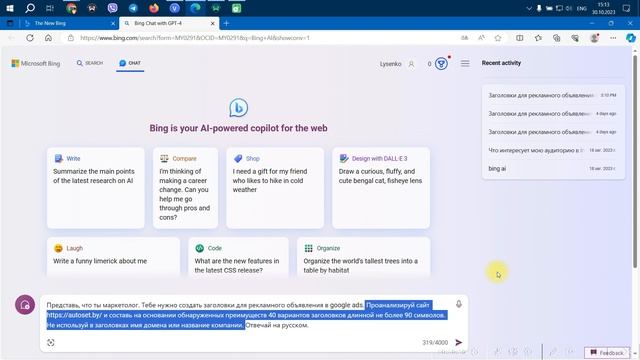Image resolution: width=640 pixels, height=360 pixels.
Task: Open the Edge profile avatar
Action: pos(594,38)
